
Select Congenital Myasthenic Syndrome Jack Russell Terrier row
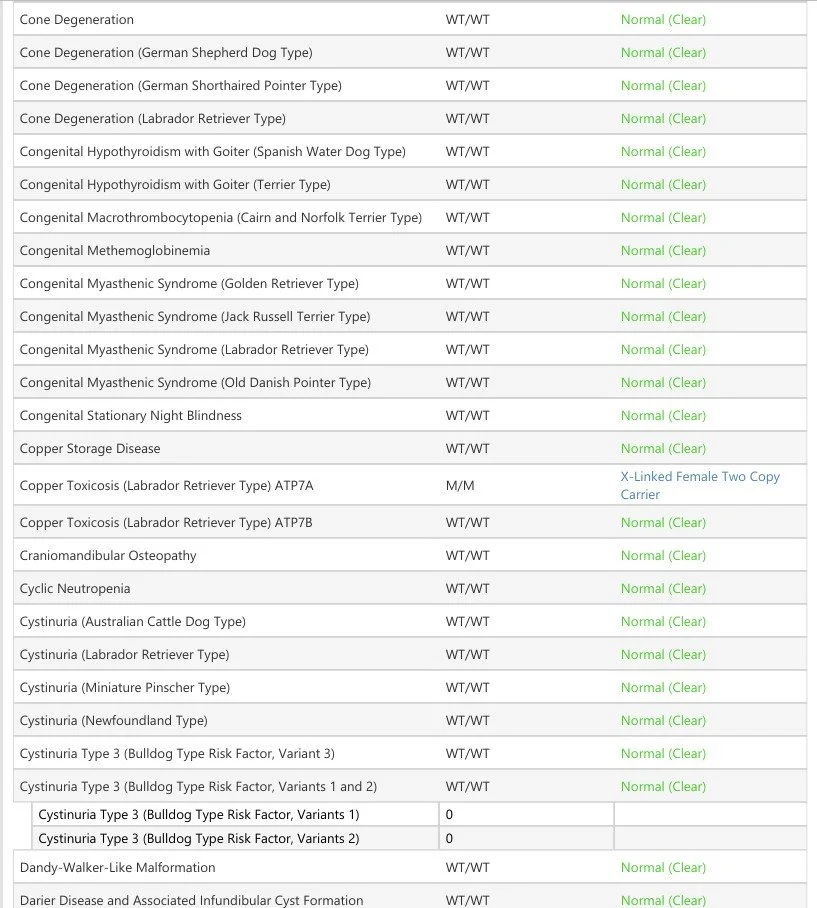(410, 317)
